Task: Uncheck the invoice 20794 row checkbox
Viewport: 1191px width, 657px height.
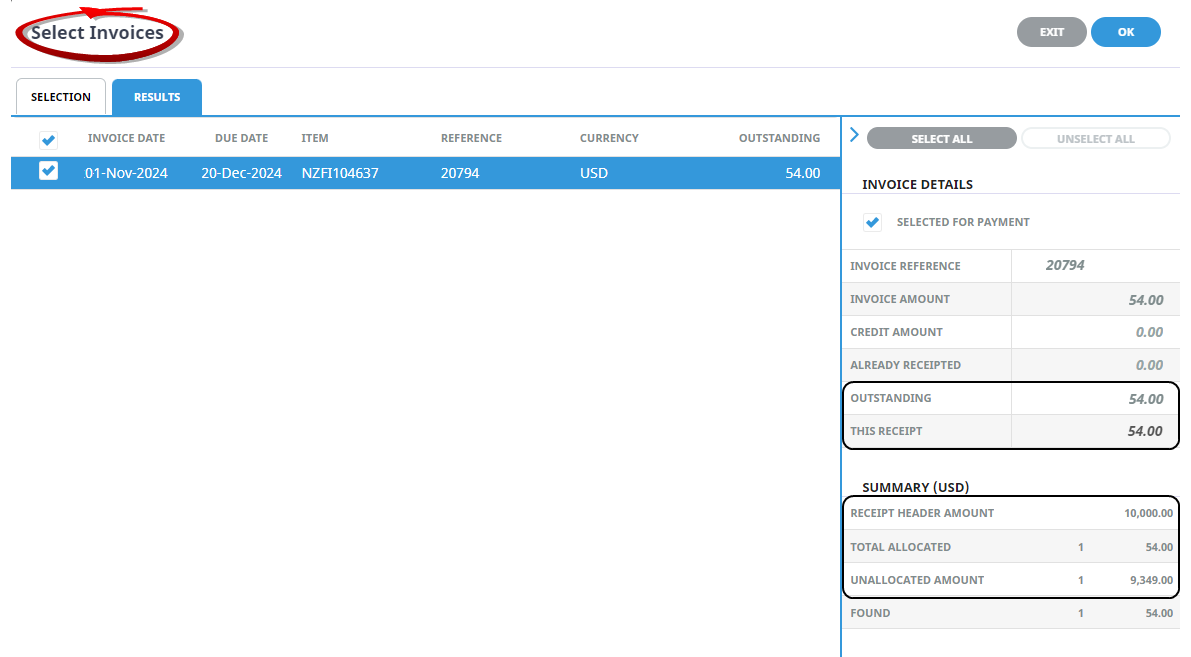Action: (48, 172)
